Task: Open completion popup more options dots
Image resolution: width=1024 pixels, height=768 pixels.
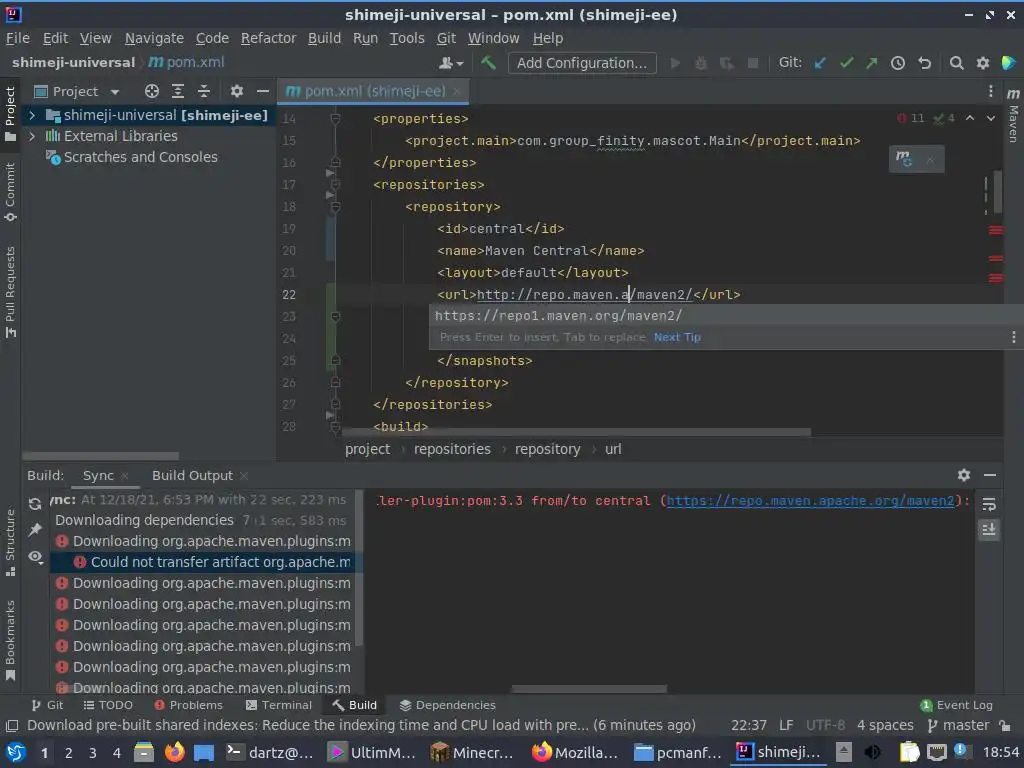Action: click(1013, 337)
